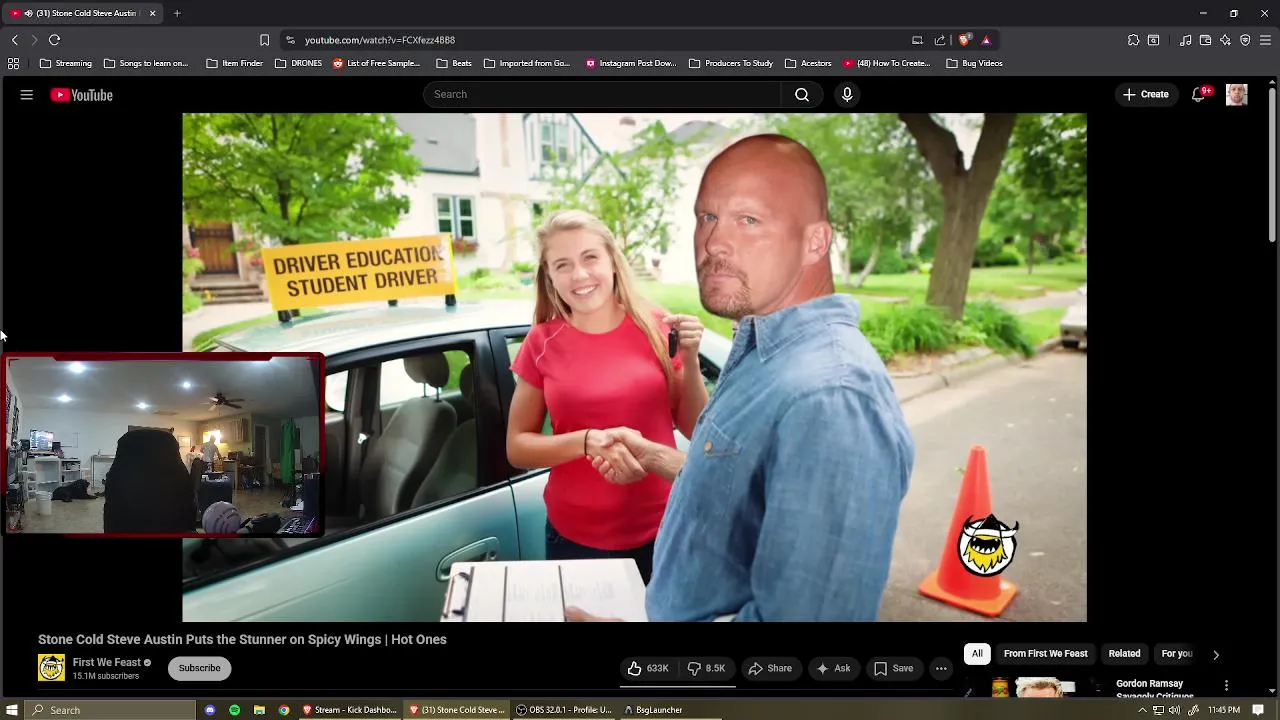Screen dimensions: 1280x720
Task: Reload the page in browser
Action: pos(54,40)
